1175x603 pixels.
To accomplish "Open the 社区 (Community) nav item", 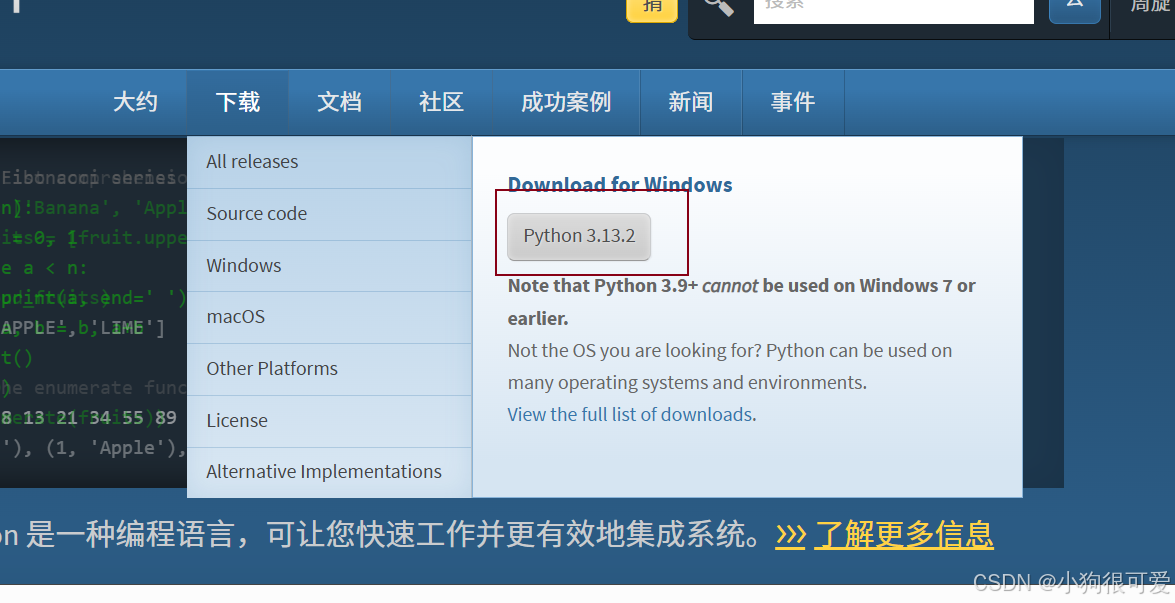I will coord(441,102).
